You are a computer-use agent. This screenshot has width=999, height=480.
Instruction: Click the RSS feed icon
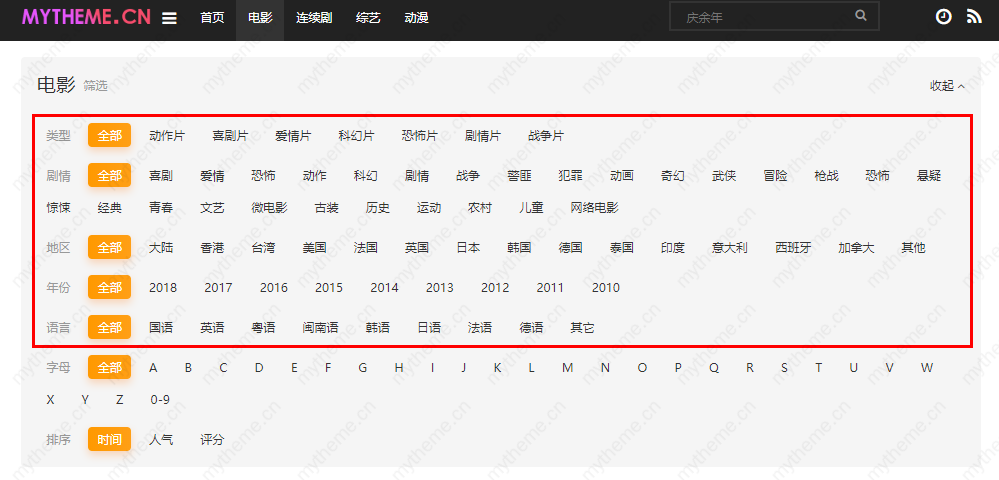[x=974, y=17]
